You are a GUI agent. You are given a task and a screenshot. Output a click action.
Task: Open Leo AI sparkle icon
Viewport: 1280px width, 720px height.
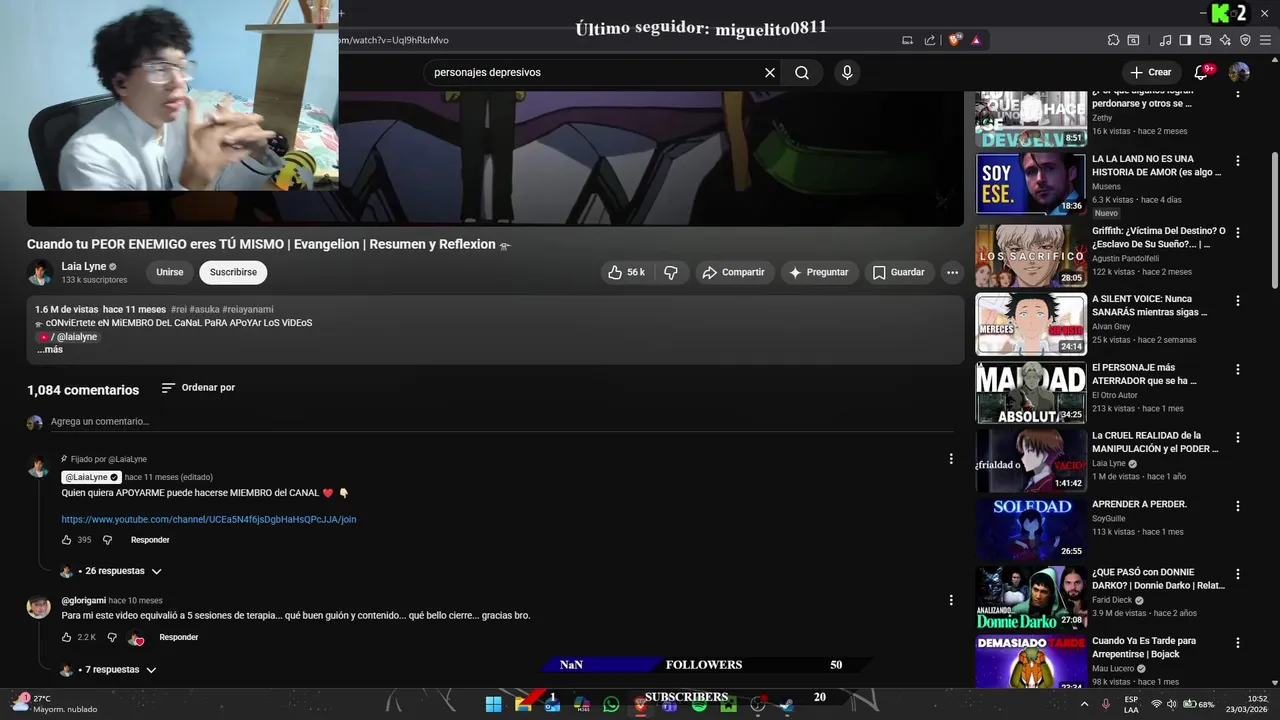[x=1225, y=40]
